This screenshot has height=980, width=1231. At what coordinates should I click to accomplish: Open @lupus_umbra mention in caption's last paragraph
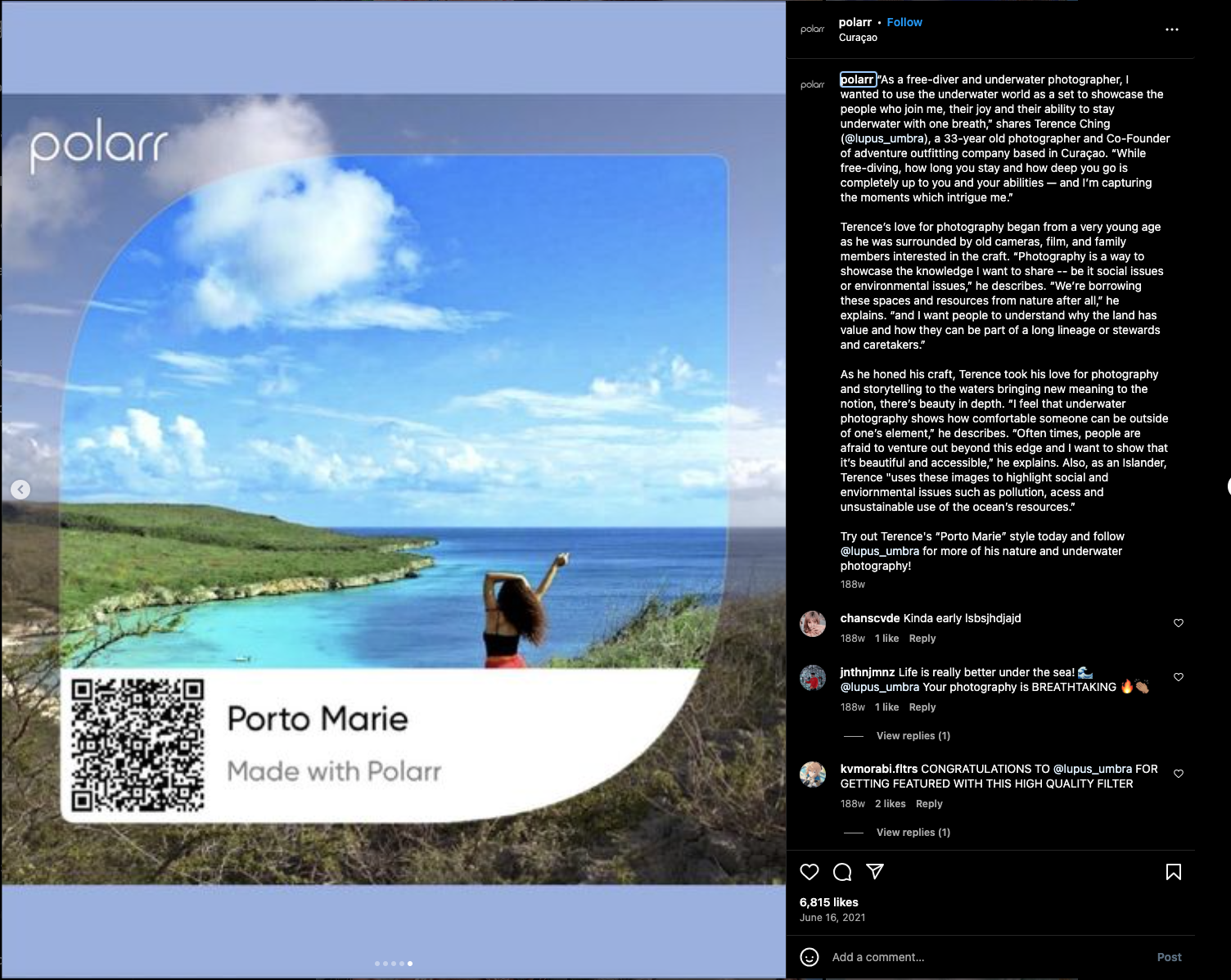point(880,551)
